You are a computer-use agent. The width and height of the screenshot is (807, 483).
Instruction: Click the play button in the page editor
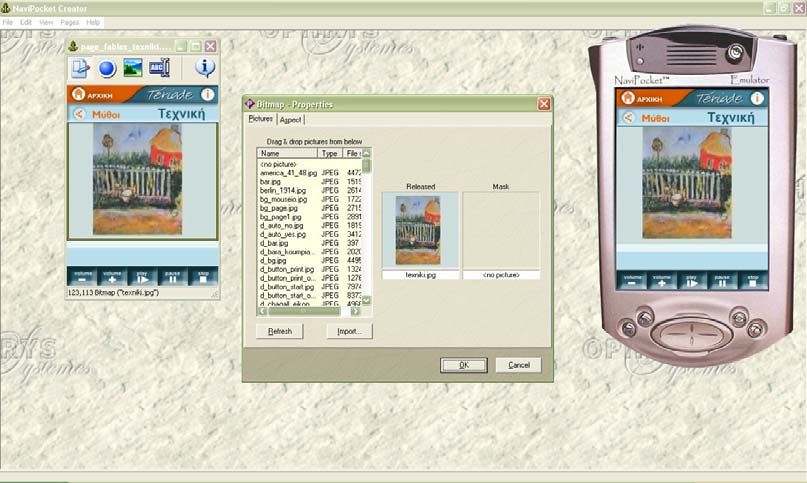(x=143, y=277)
